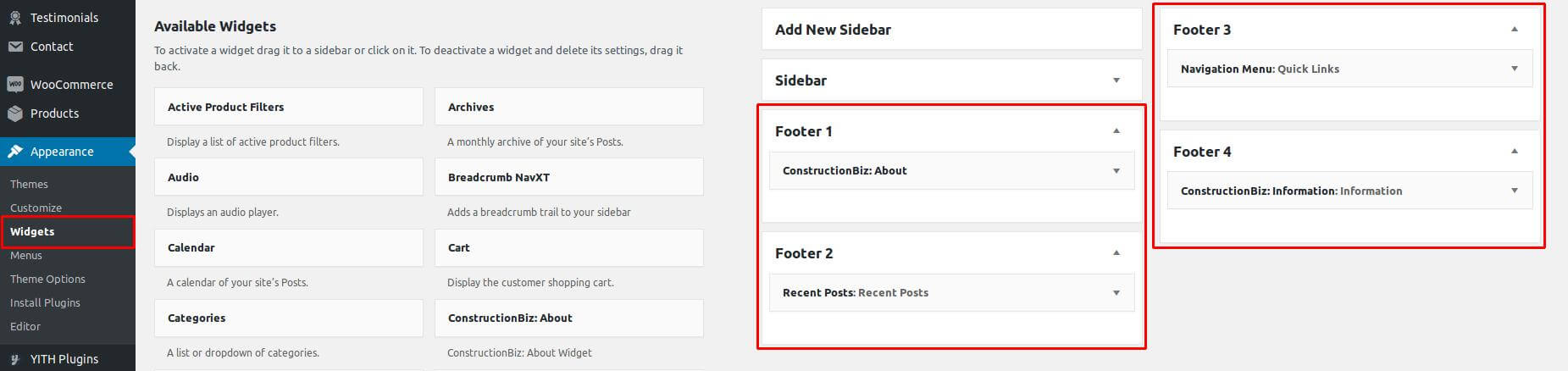Image resolution: width=1568 pixels, height=371 pixels.
Task: Click the Products box icon
Action: click(x=15, y=114)
